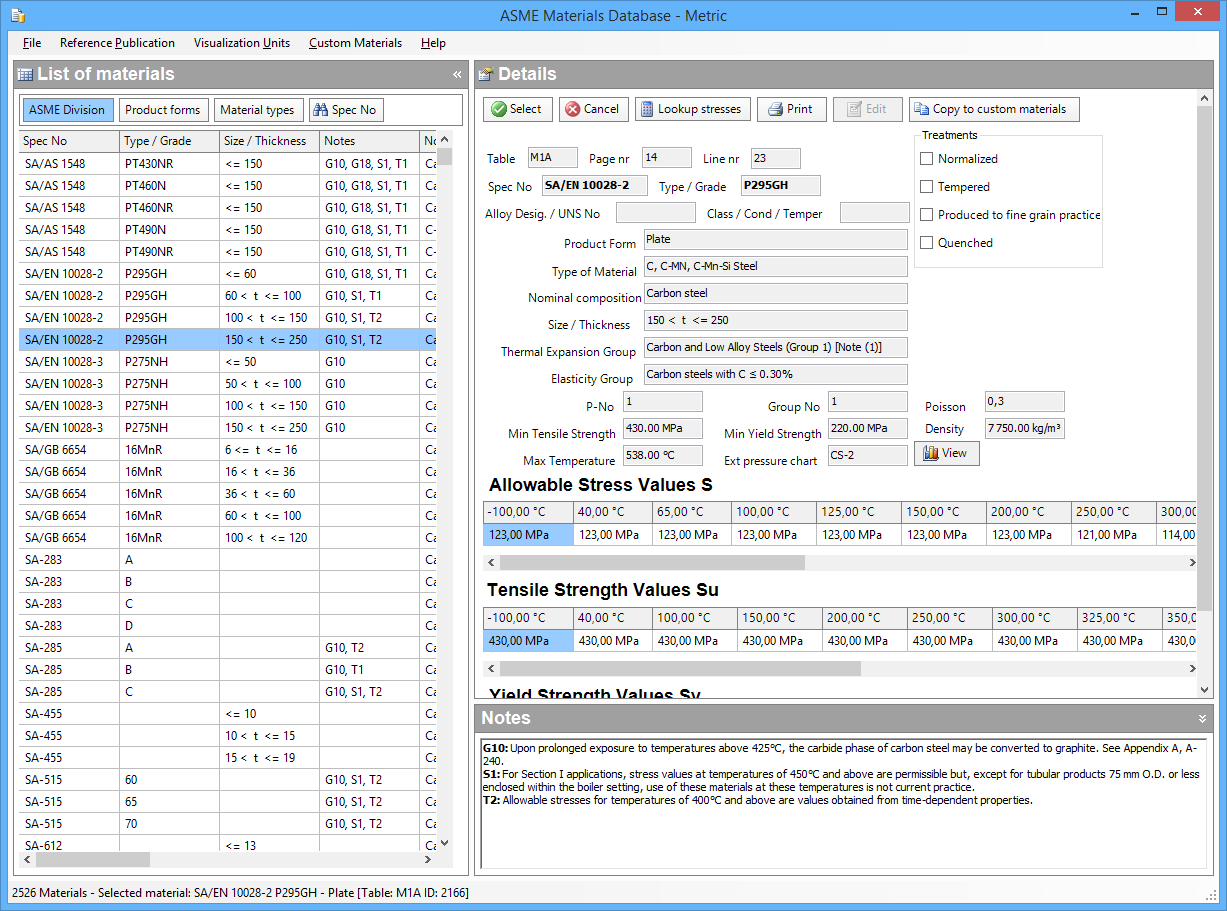Enable the Quenched treatment checkbox
This screenshot has width=1227, height=911.
[927, 243]
